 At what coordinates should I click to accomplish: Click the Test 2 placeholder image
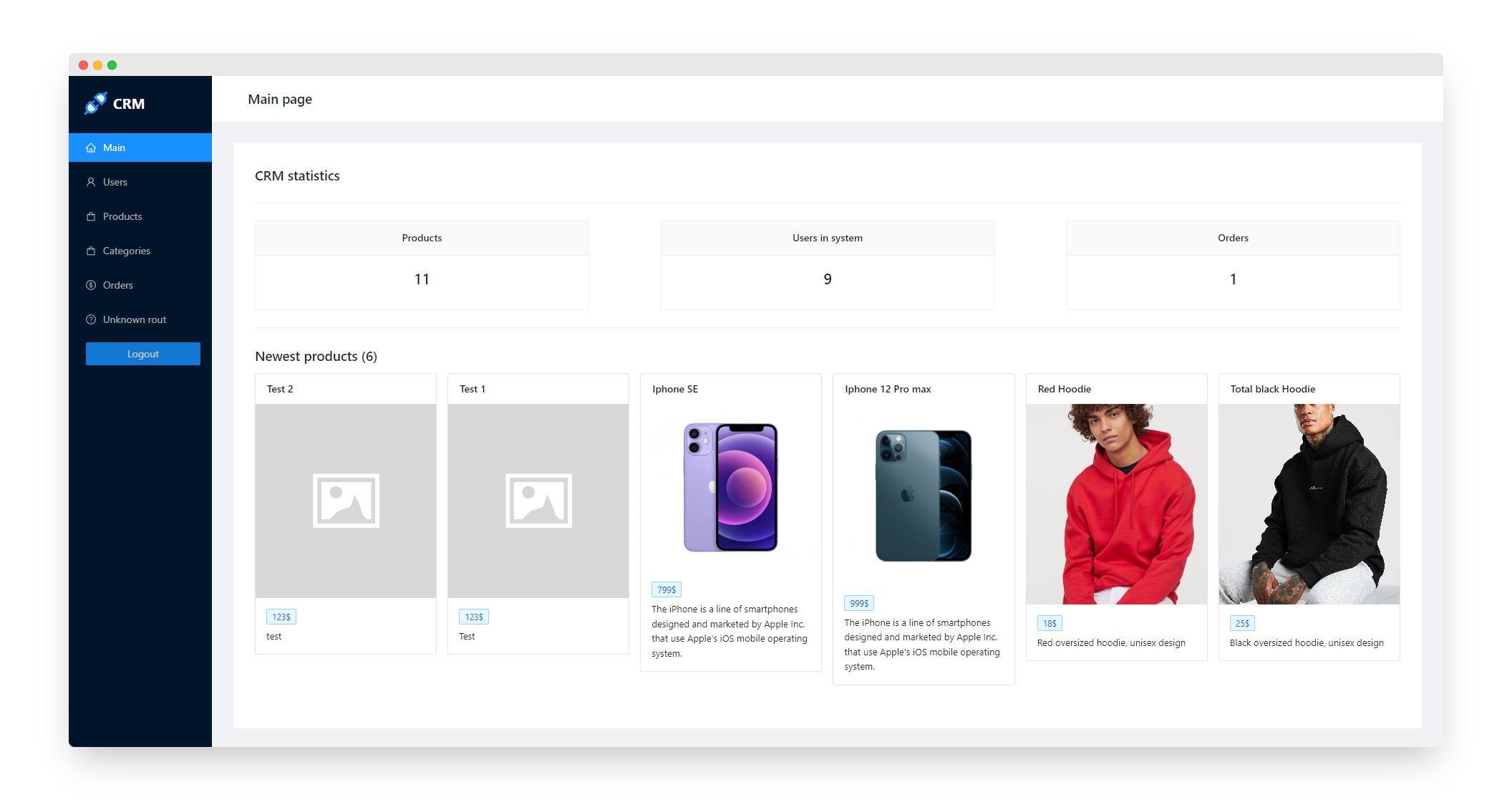tap(346, 501)
